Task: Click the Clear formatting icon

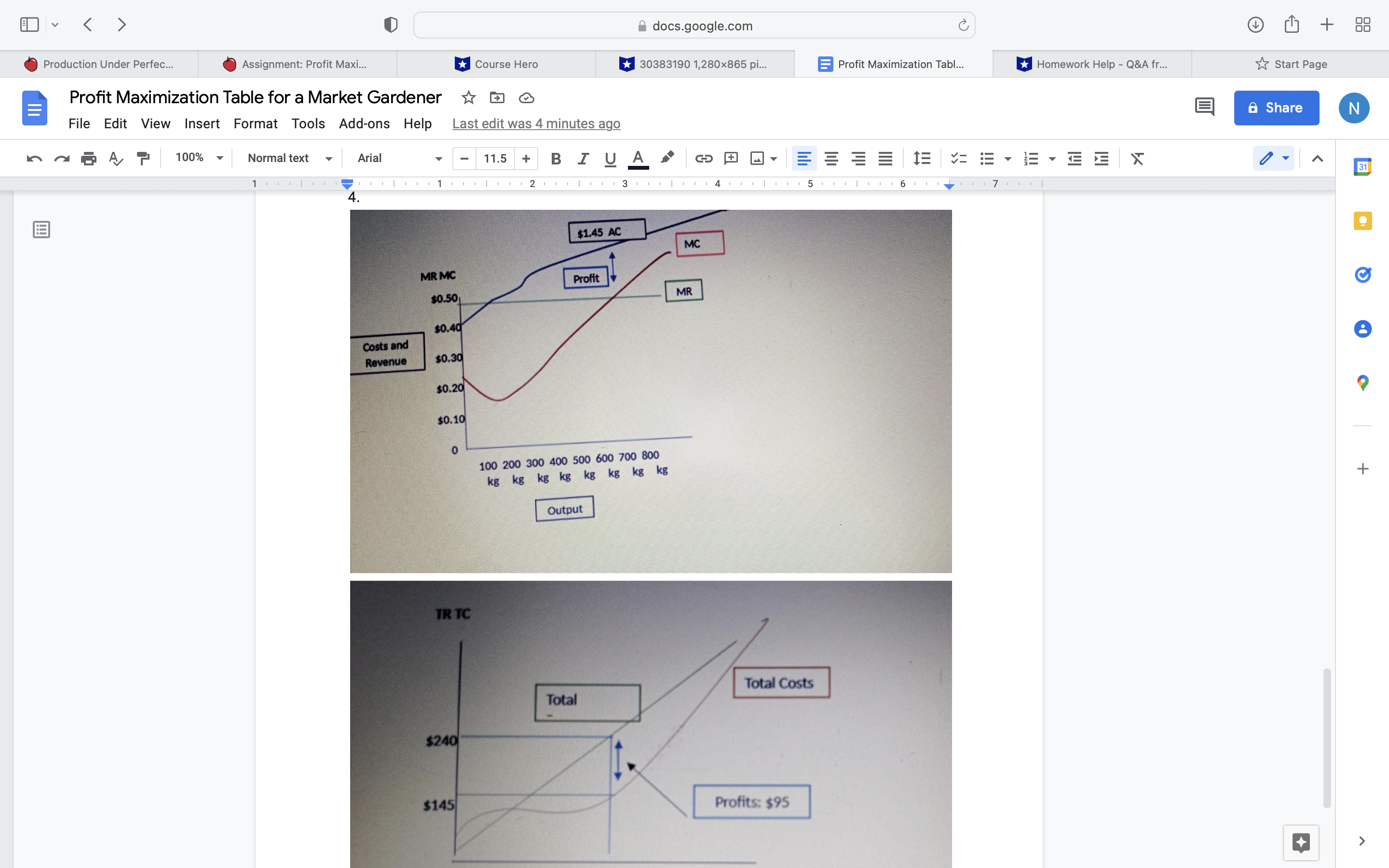Action: click(x=1137, y=159)
